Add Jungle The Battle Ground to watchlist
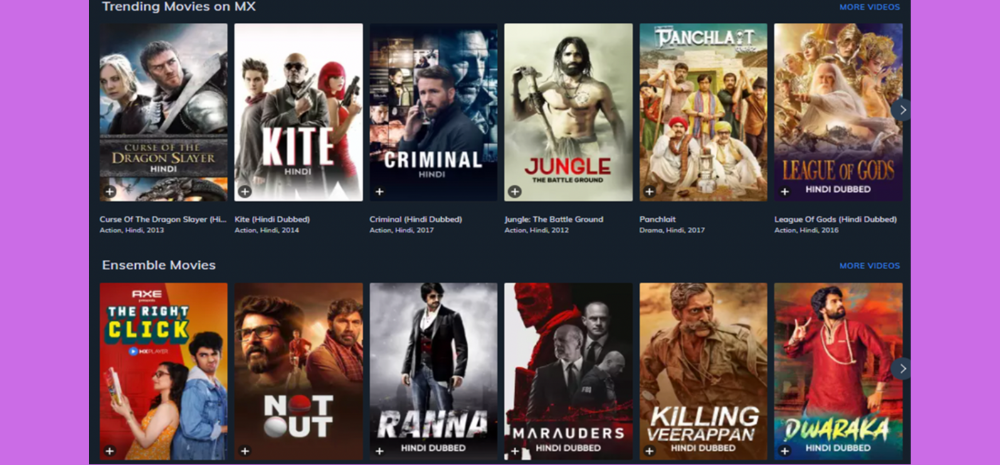Screen dimensions: 1000x465 tap(514, 191)
